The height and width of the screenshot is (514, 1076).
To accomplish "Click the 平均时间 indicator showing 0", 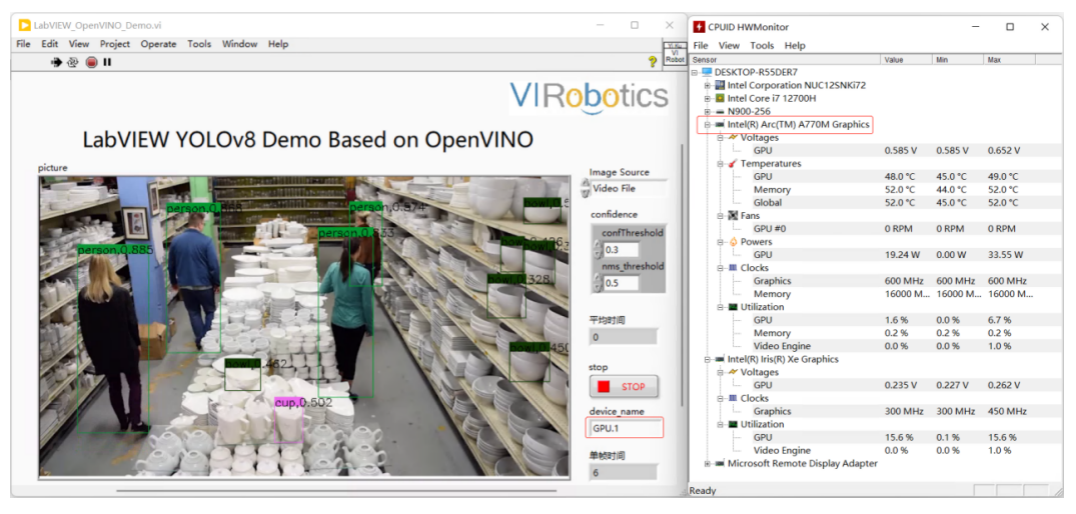I will [622, 337].
